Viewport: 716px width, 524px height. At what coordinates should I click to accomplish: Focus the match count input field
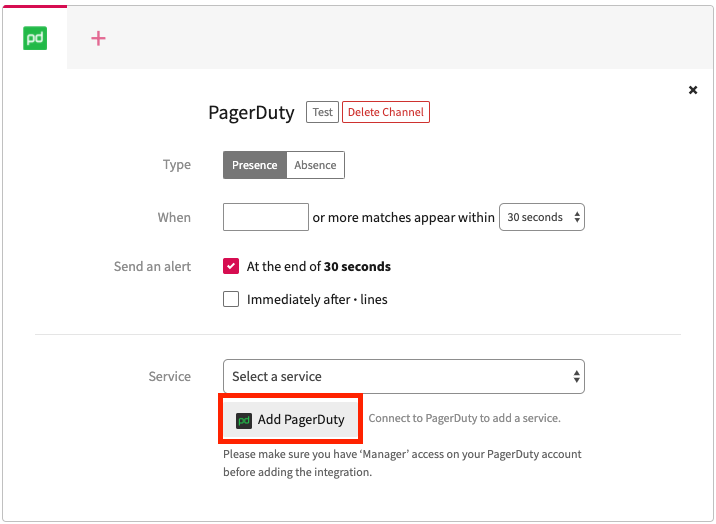pyautogui.click(x=266, y=217)
